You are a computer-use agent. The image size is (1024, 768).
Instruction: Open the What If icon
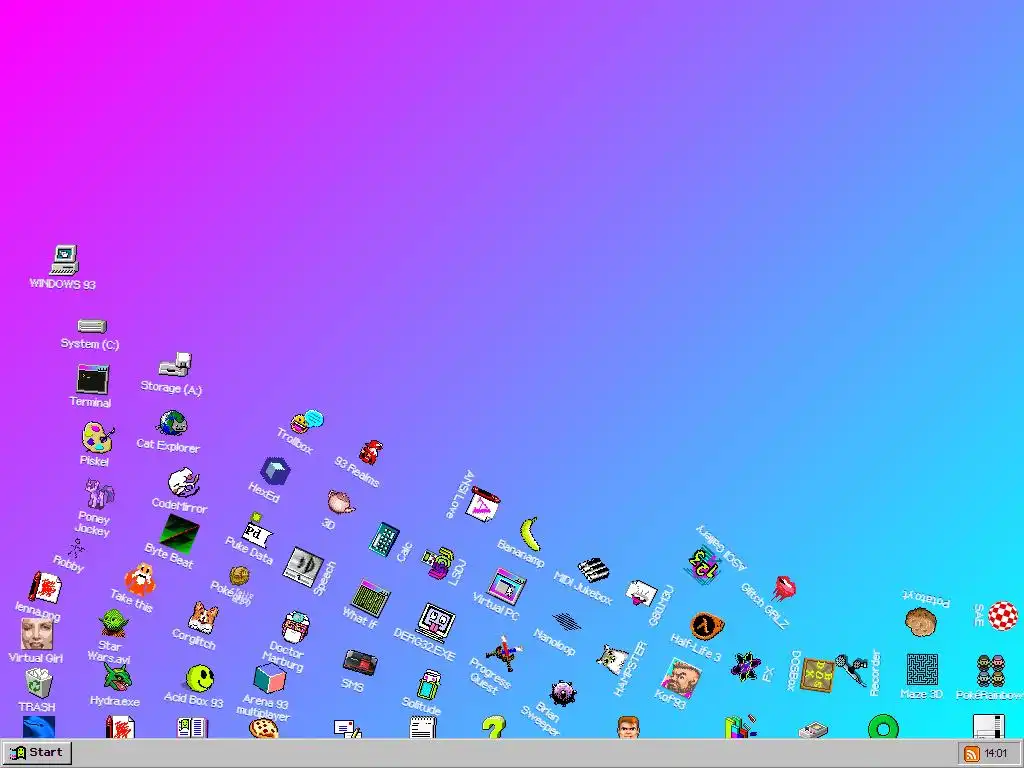[371, 599]
